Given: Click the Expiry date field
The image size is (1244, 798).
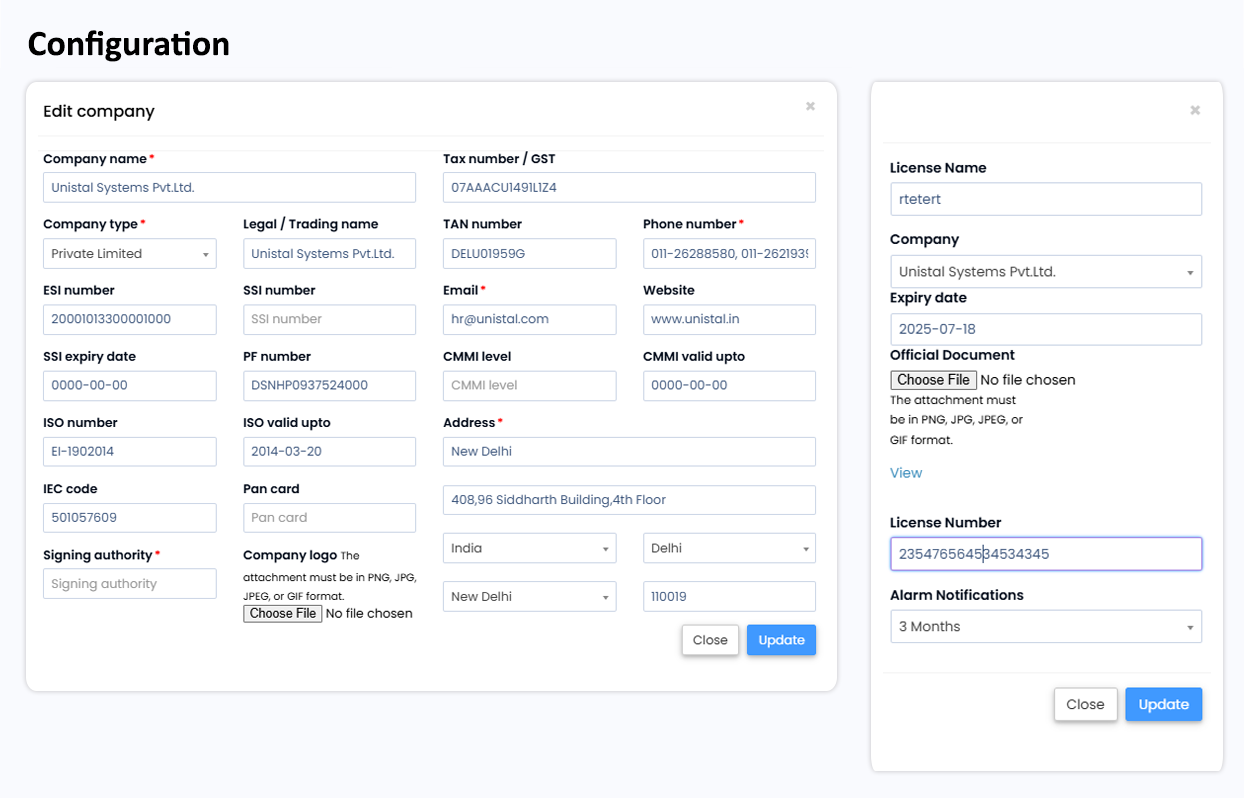Looking at the screenshot, I should tap(1045, 329).
